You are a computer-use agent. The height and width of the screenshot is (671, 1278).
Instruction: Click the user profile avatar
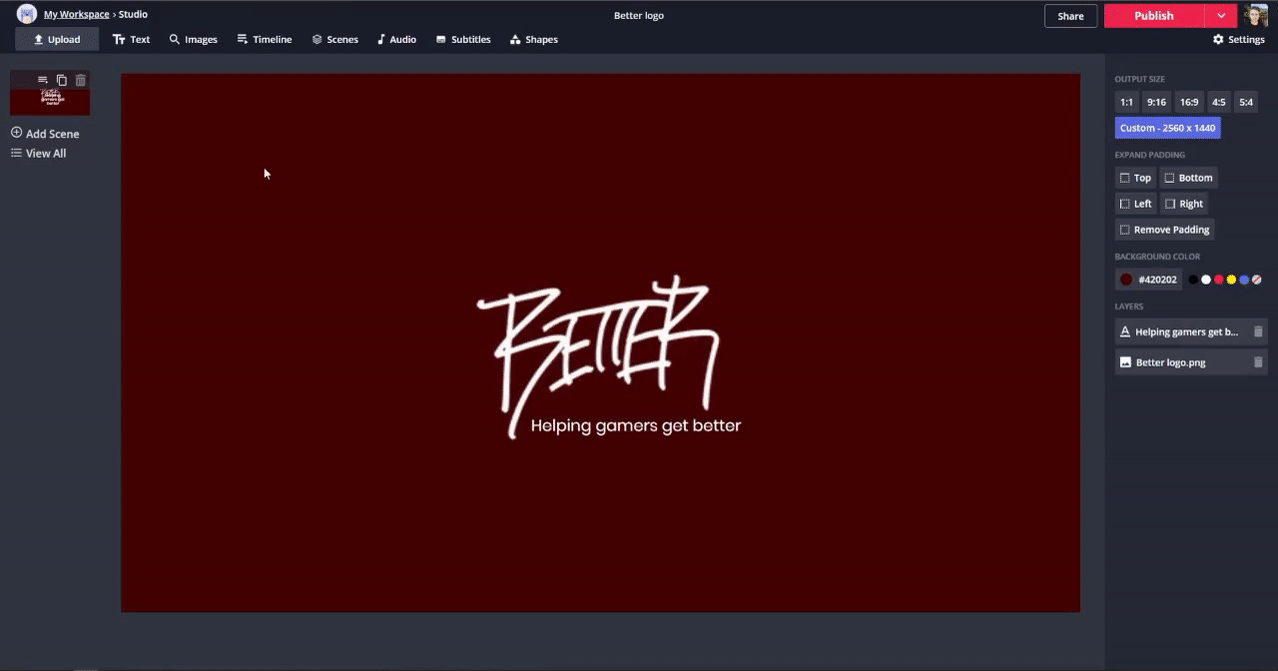(1256, 16)
